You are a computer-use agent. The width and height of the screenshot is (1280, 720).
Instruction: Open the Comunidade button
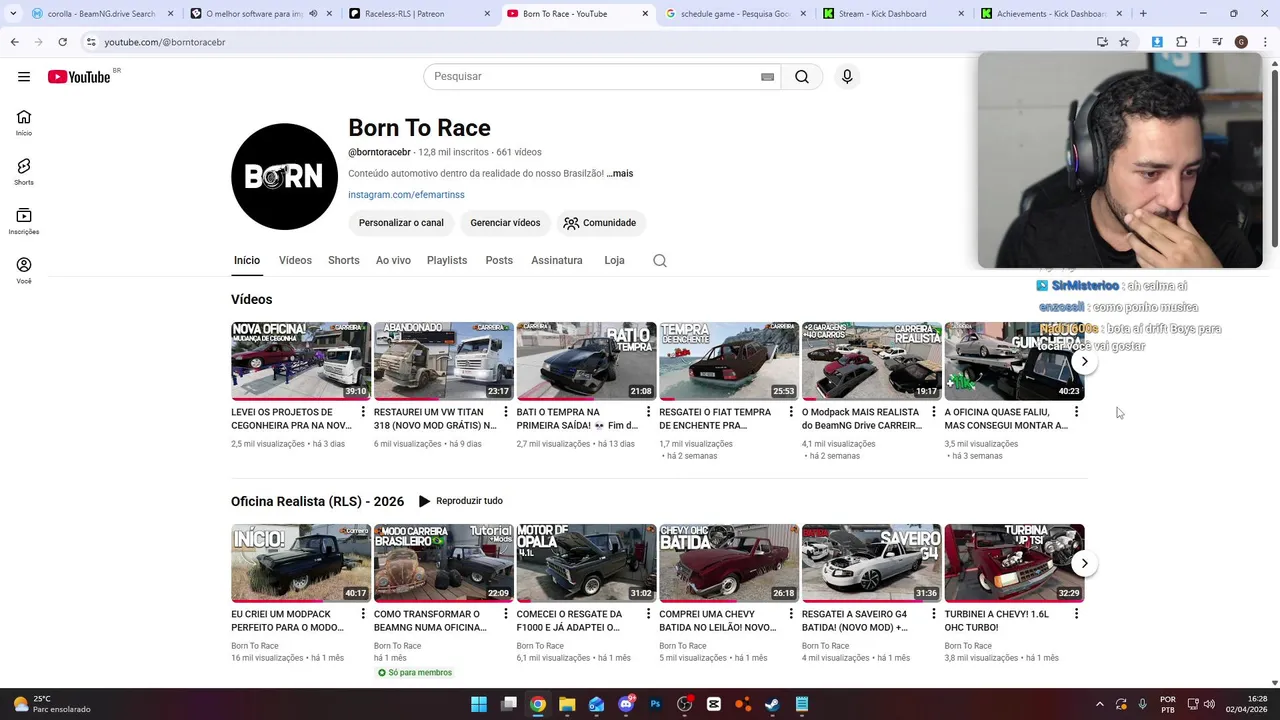600,223
